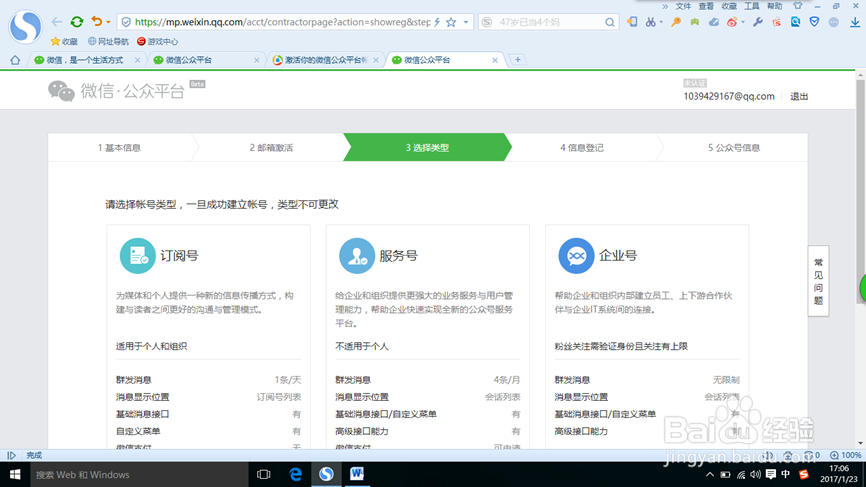The image size is (866, 487).
Task: Click the scissors screenshot tool
Action: 651,22
